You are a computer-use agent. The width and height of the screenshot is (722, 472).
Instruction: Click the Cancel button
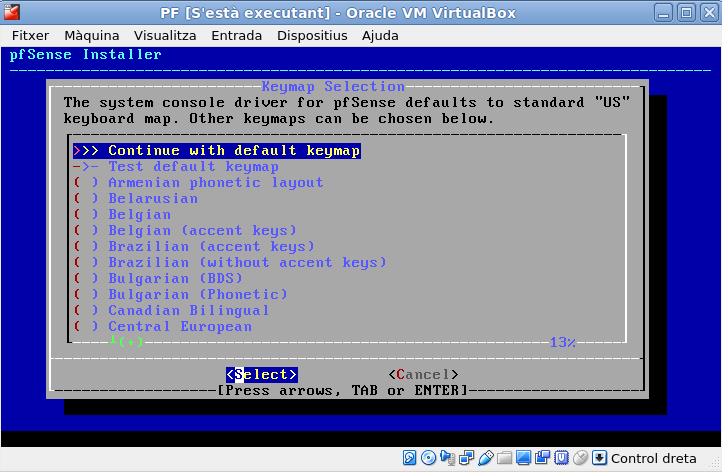pyautogui.click(x=423, y=374)
